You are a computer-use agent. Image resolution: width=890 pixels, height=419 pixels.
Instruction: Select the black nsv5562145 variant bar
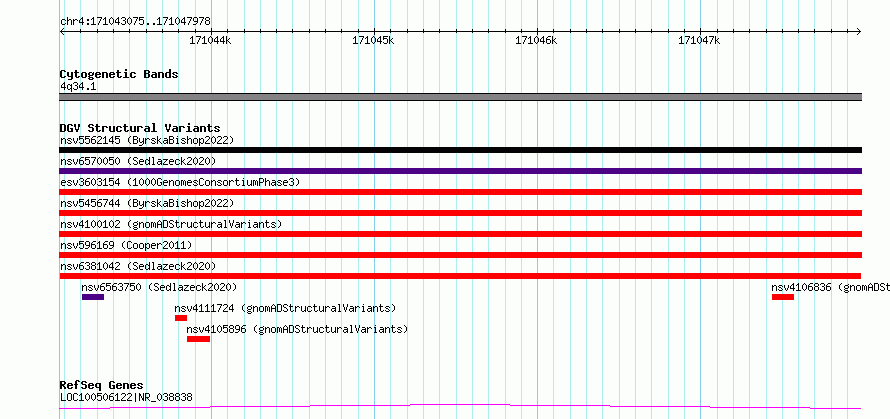[x=460, y=150]
